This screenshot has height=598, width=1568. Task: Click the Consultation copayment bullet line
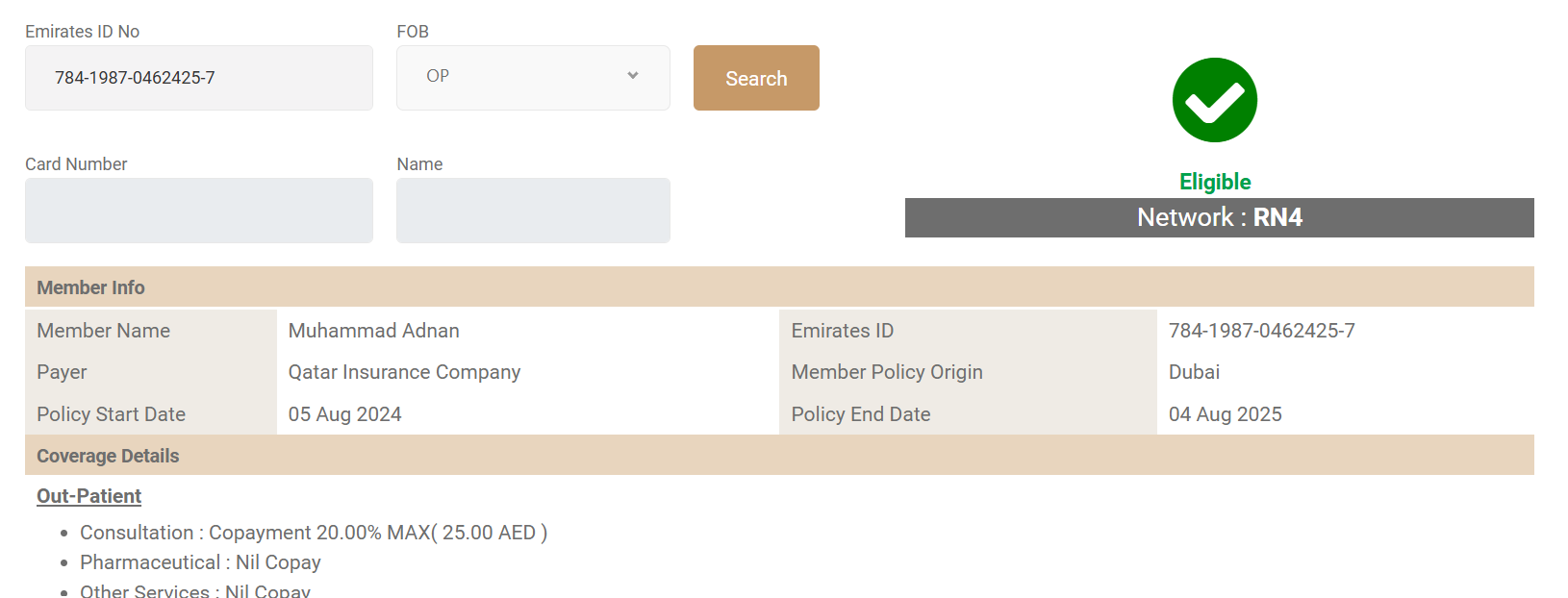point(314,533)
